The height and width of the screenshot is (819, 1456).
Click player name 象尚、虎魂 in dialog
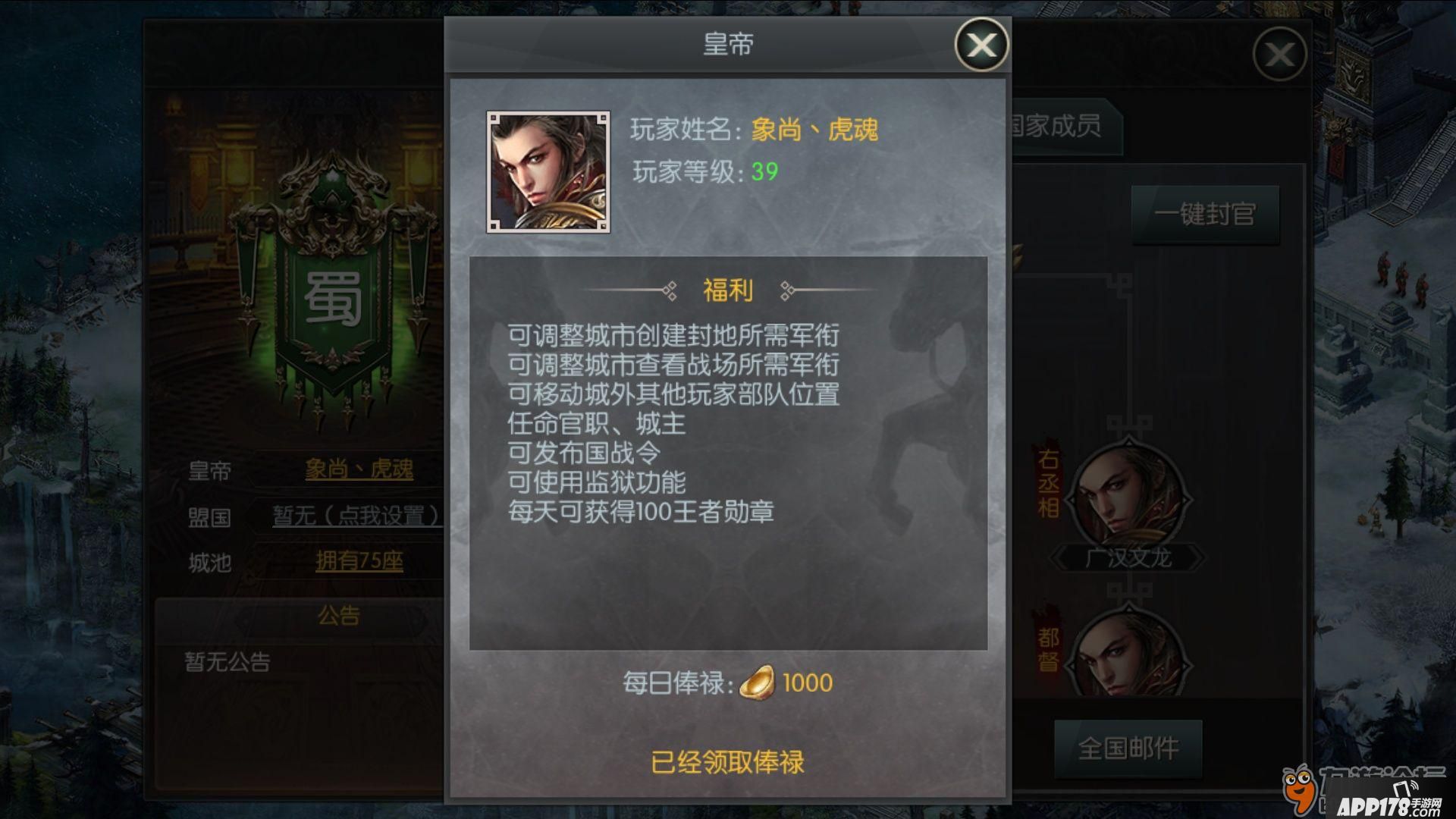tap(814, 130)
